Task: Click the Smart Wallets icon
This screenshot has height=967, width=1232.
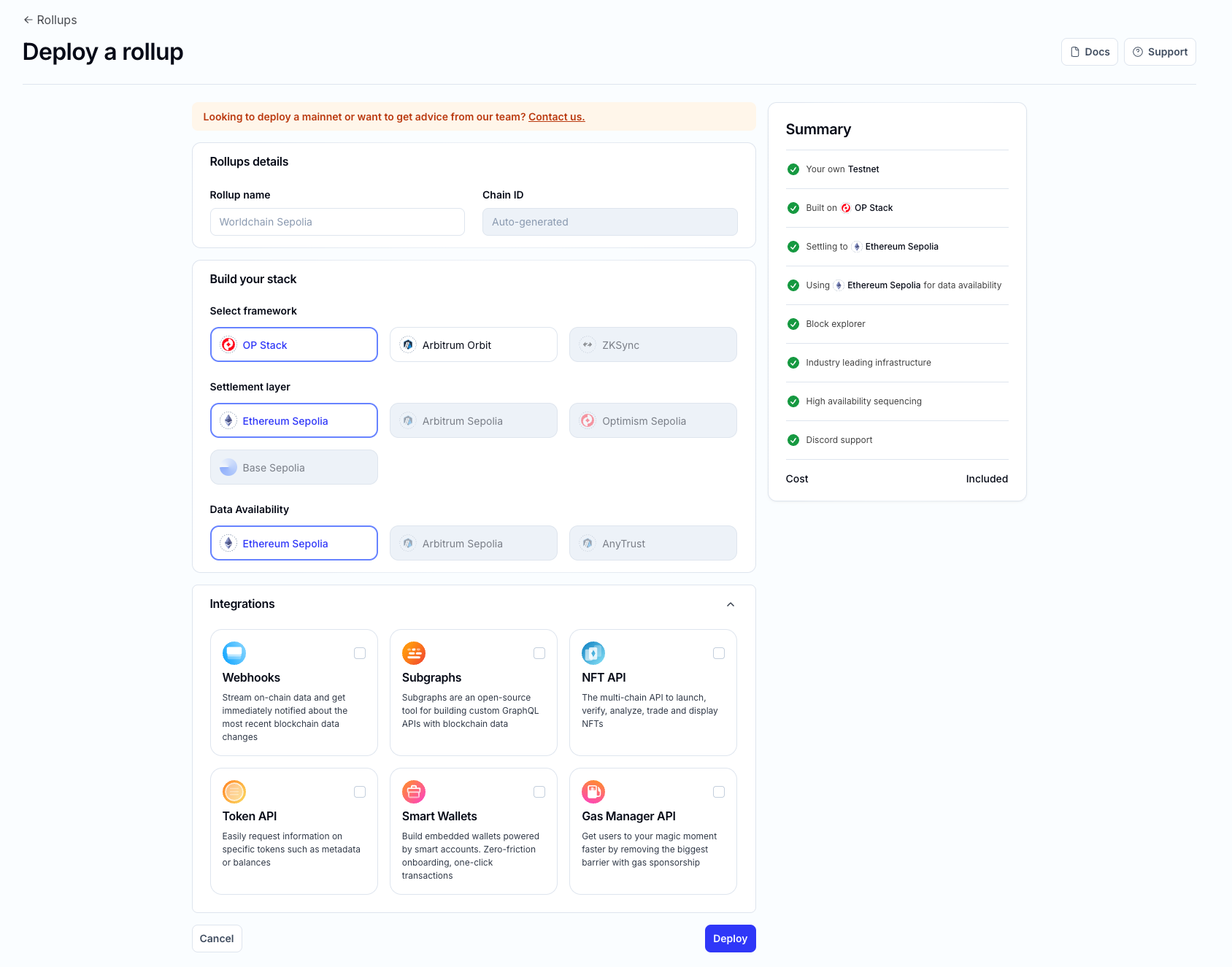Action: [x=414, y=792]
